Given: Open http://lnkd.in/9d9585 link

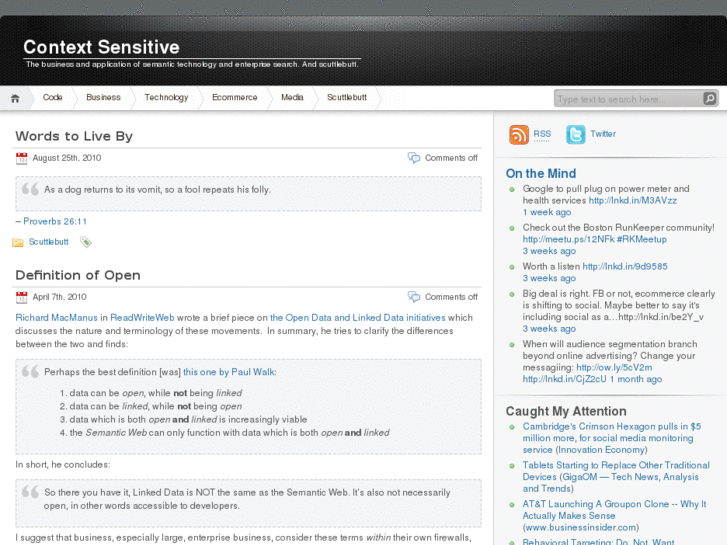Looking at the screenshot, I should click(625, 267).
